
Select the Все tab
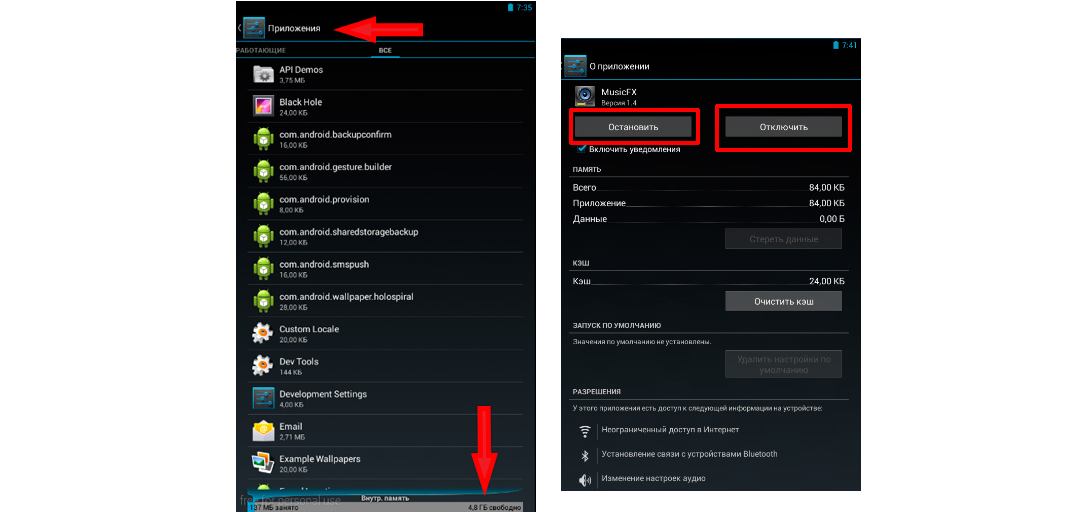[x=384, y=50]
